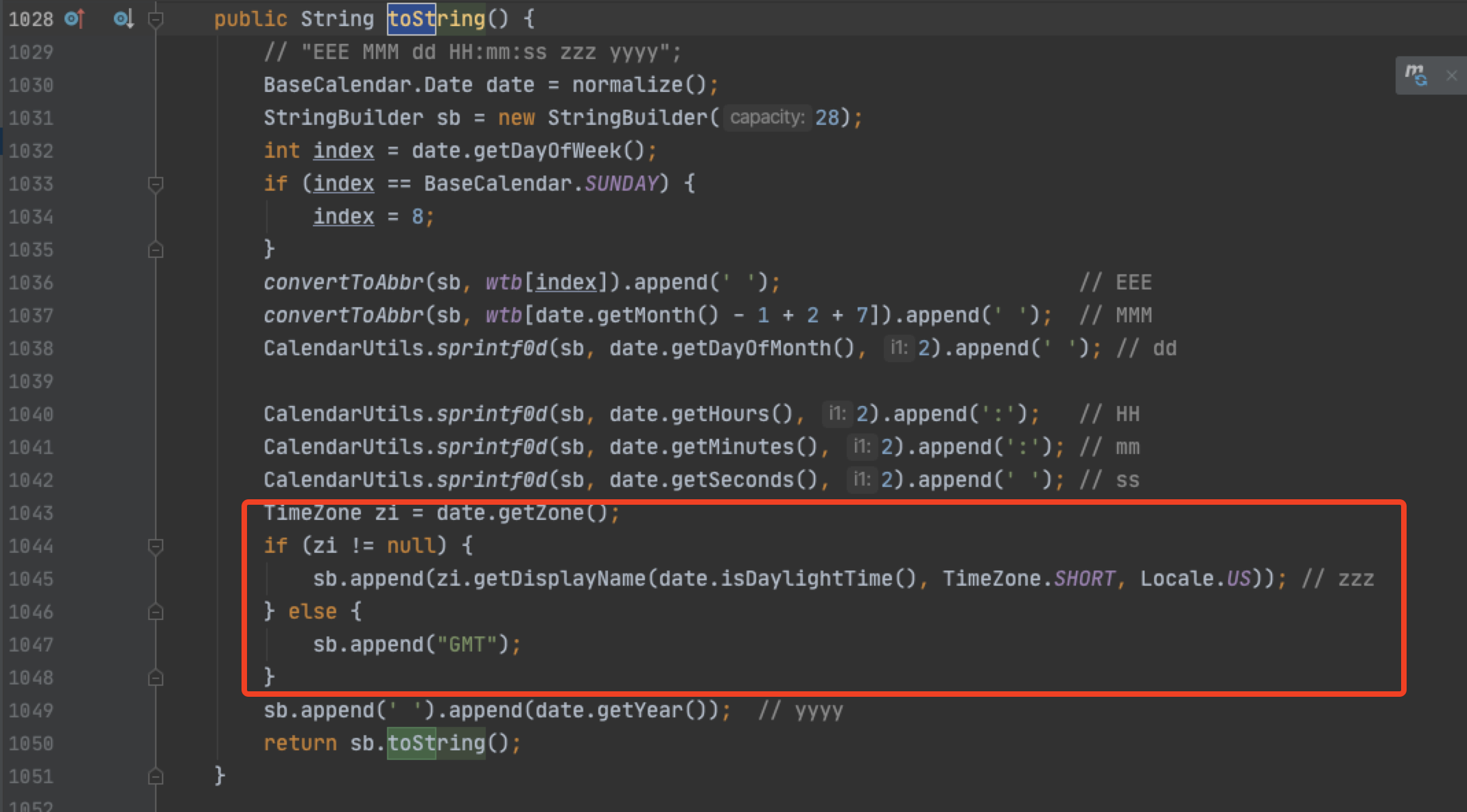Image resolution: width=1467 pixels, height=812 pixels.
Task: Click the fold end marker at line 1048
Action: (x=156, y=678)
